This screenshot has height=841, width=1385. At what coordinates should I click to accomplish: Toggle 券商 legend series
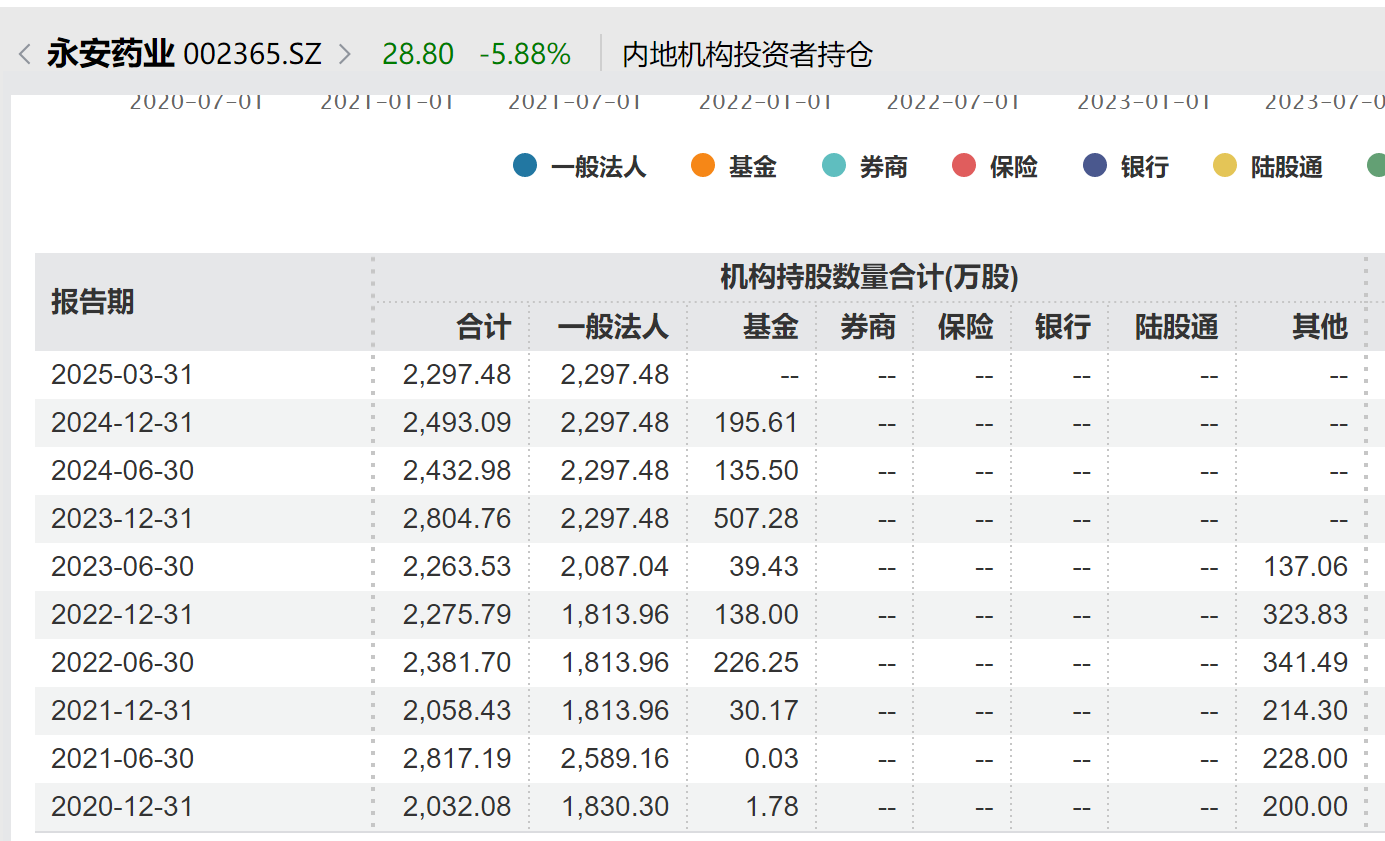pyautogui.click(x=865, y=166)
